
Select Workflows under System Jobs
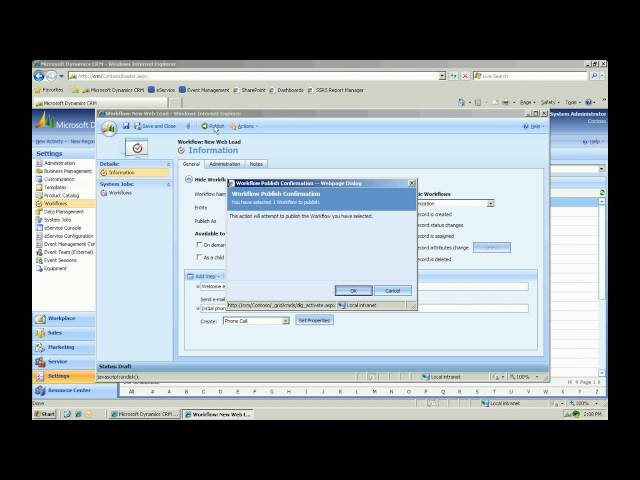tap(120, 193)
